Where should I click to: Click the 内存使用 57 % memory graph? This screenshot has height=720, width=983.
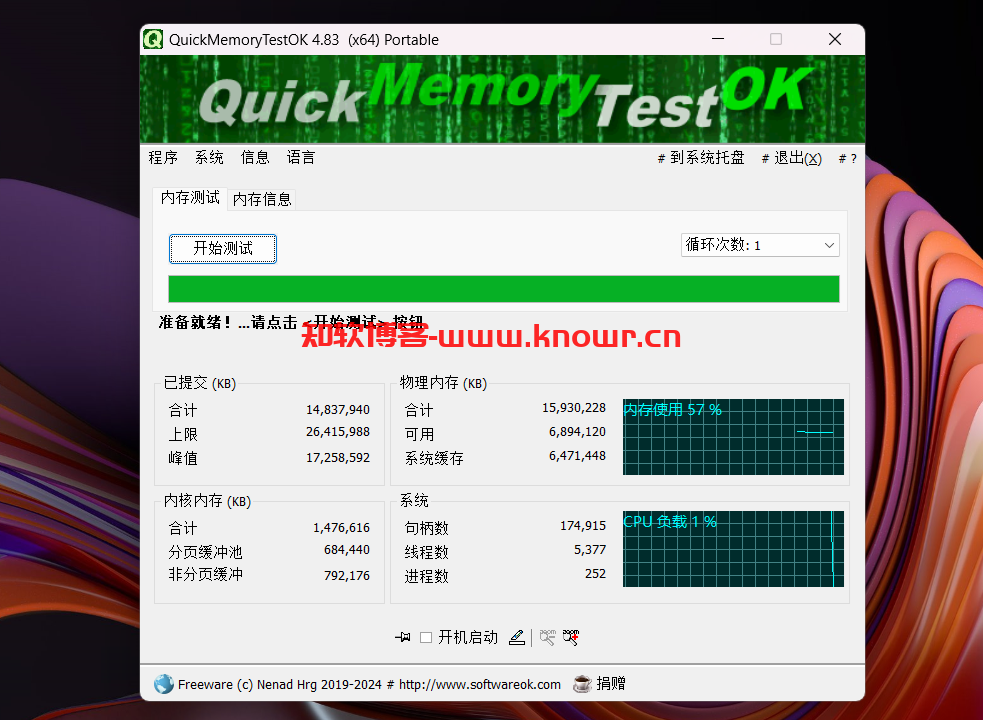(733, 437)
